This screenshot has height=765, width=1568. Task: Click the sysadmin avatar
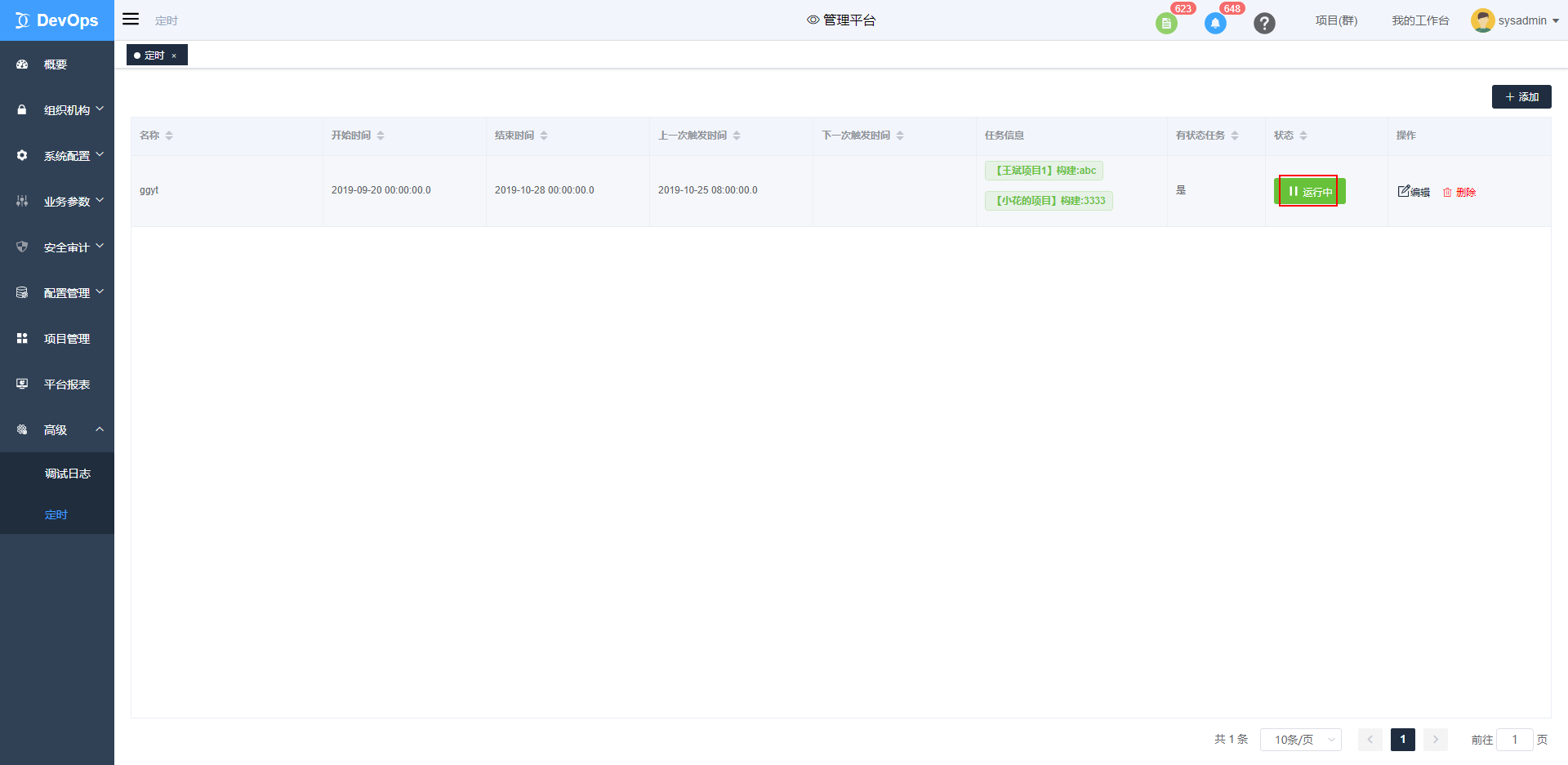coord(1482,20)
